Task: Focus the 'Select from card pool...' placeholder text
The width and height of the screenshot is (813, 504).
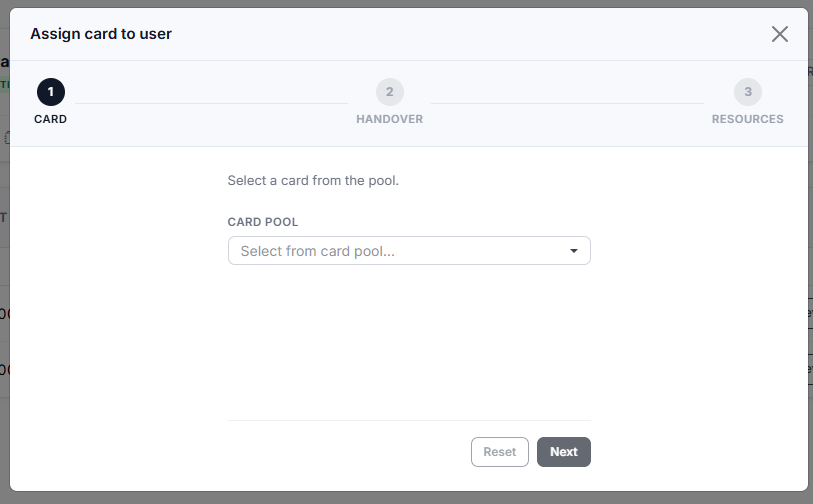Action: tap(317, 251)
